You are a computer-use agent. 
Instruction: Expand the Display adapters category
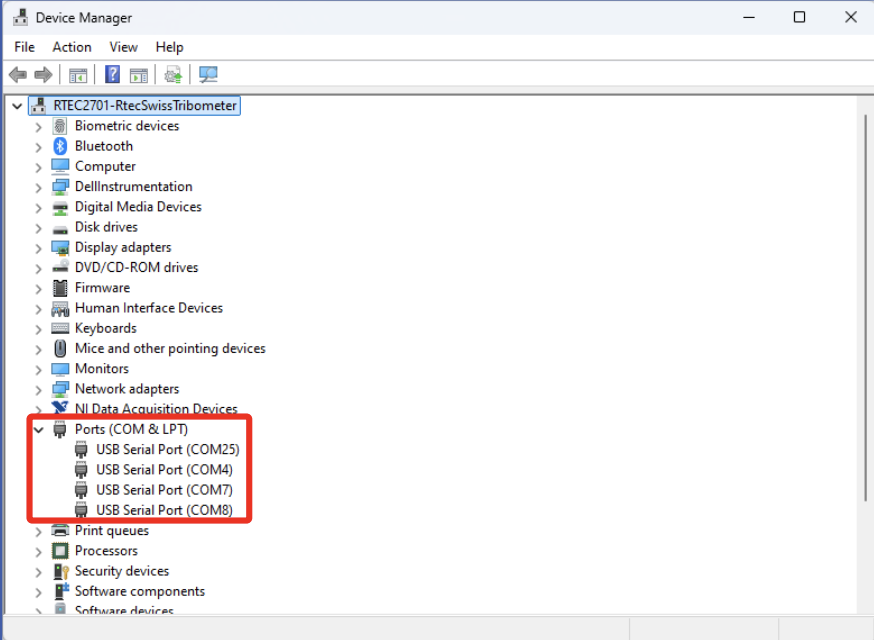coord(38,248)
